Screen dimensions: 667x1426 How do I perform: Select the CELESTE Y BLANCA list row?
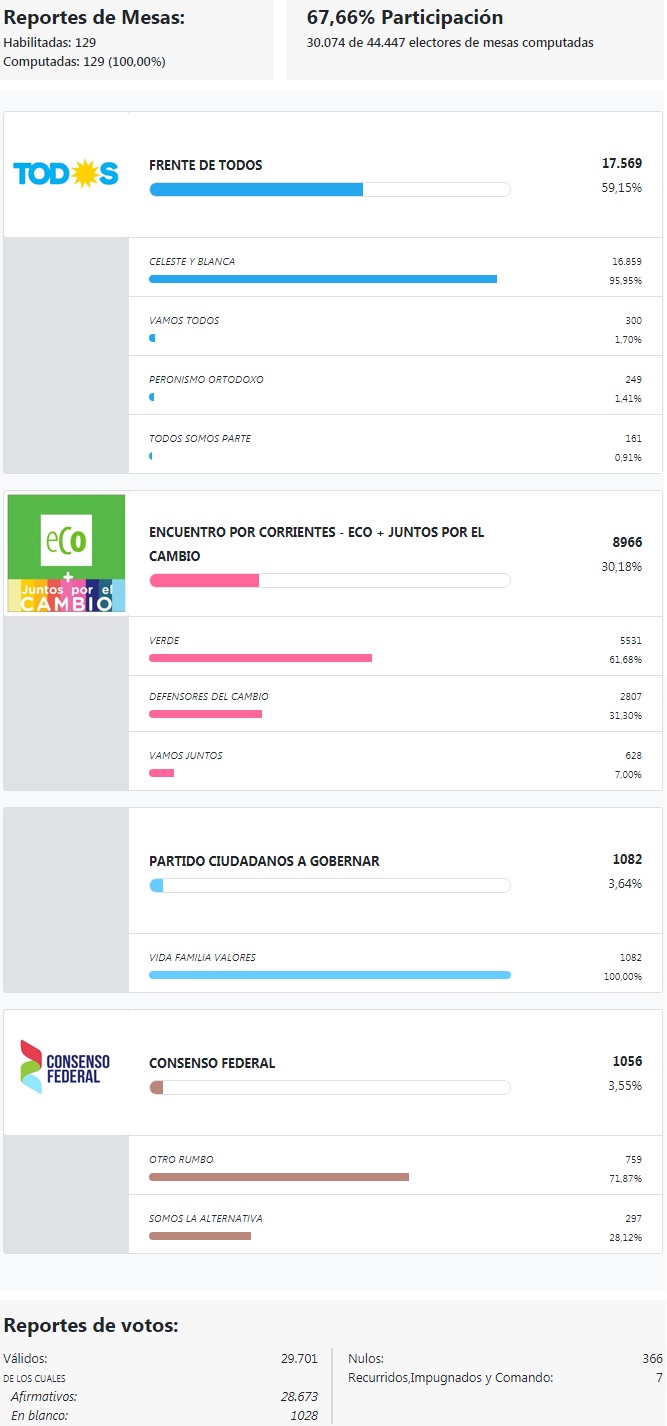pos(395,267)
